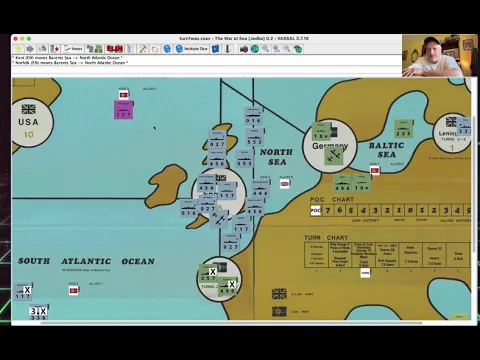Select the 4 4 4 ship counter in North Sea
The height and width of the screenshot is (360, 480).
(x=260, y=189)
